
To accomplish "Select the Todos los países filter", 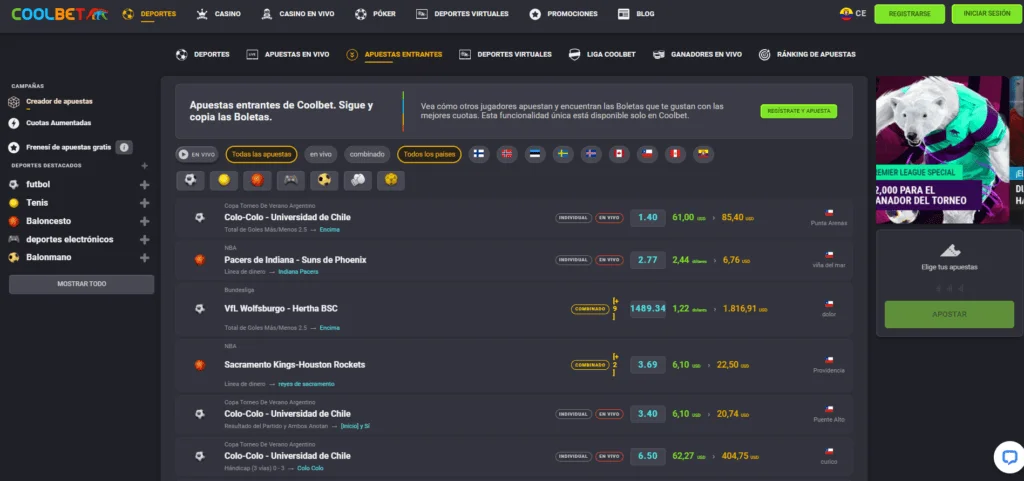I will [x=429, y=155].
